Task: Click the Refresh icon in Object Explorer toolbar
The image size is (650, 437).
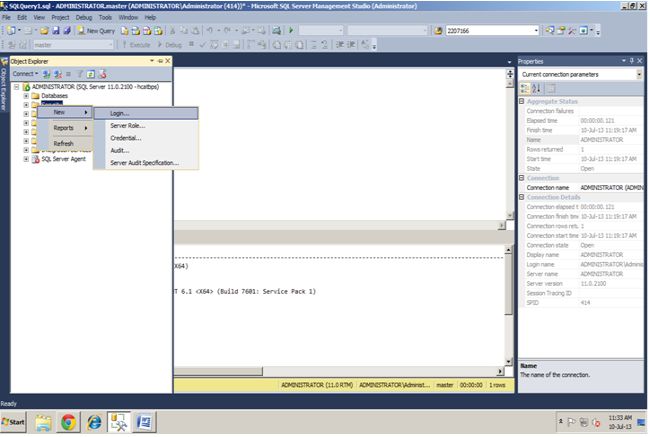Action: click(x=91, y=74)
